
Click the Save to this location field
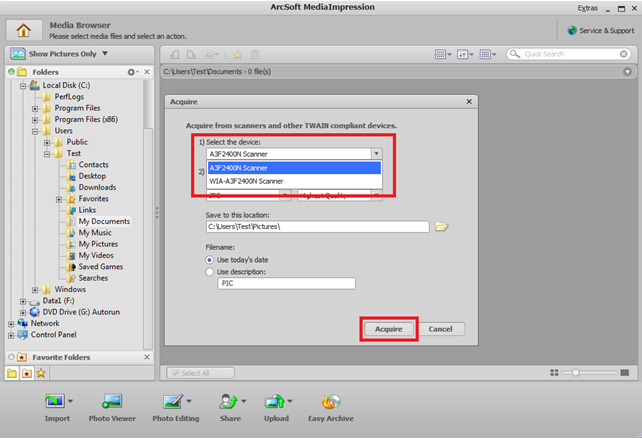point(317,226)
